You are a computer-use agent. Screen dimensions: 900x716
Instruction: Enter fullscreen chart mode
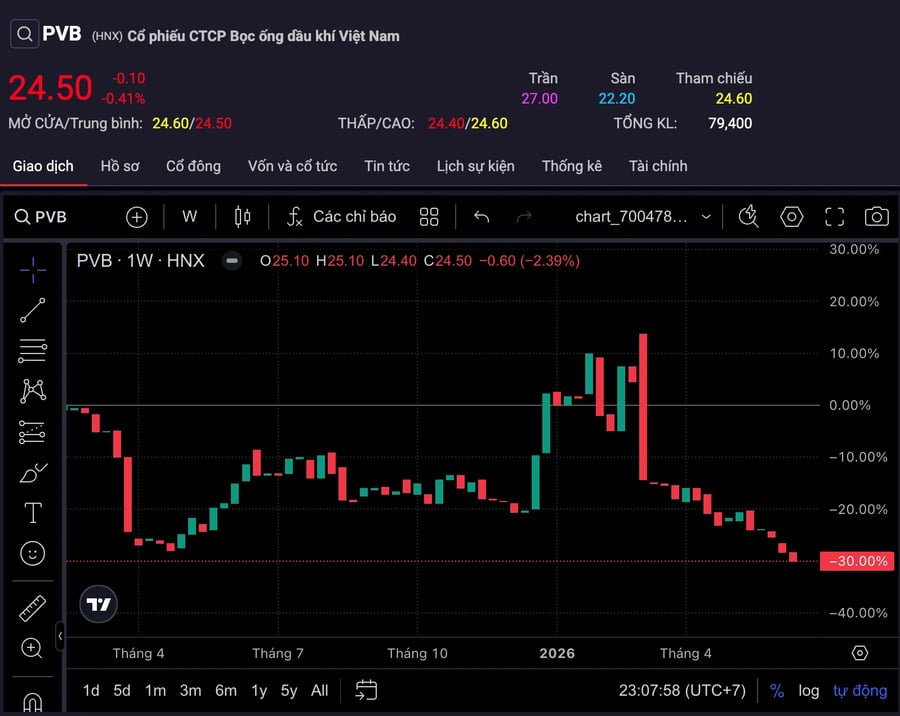click(834, 217)
